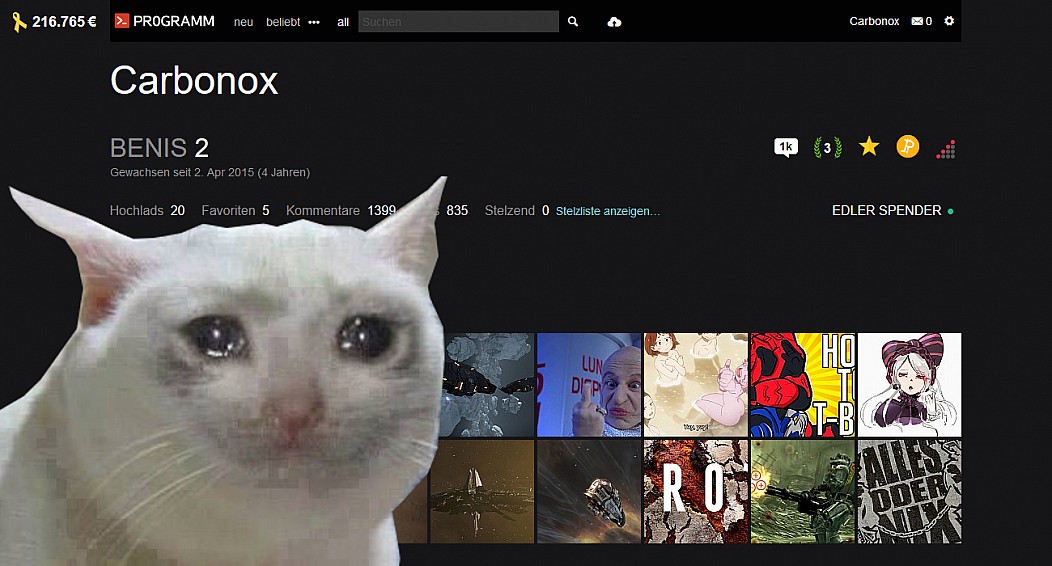Open the bald man middle-finger thumbnail

(589, 385)
